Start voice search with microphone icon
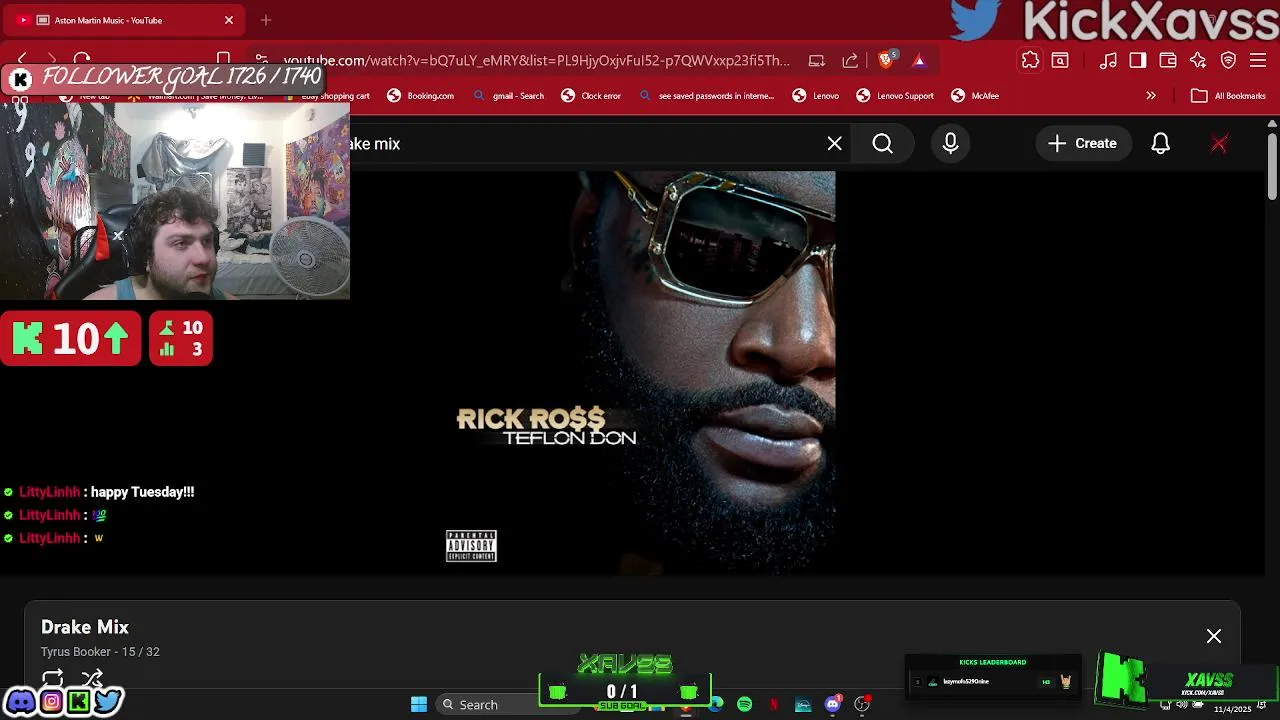 [950, 144]
